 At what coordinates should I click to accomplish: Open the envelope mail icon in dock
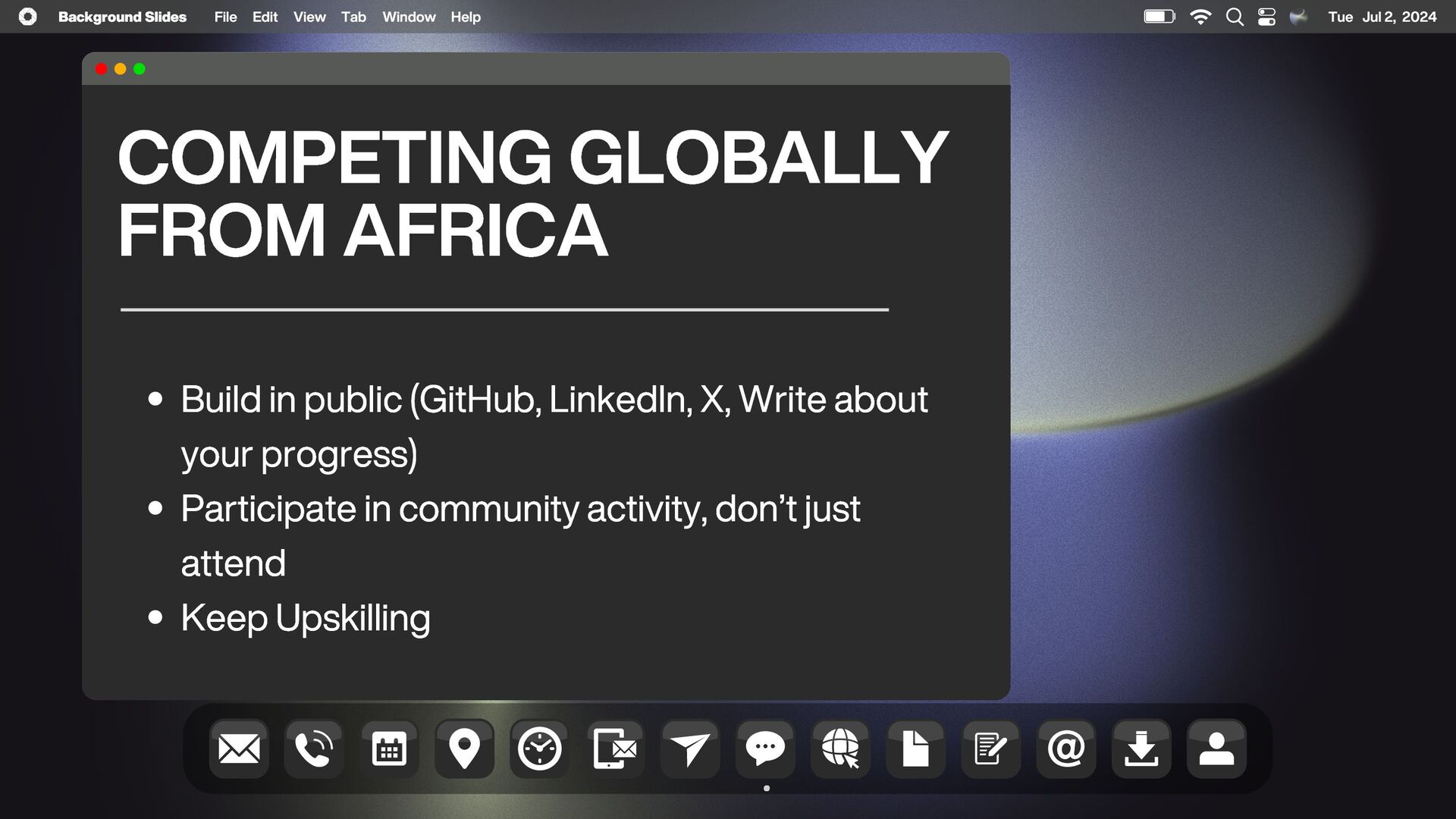tap(239, 749)
